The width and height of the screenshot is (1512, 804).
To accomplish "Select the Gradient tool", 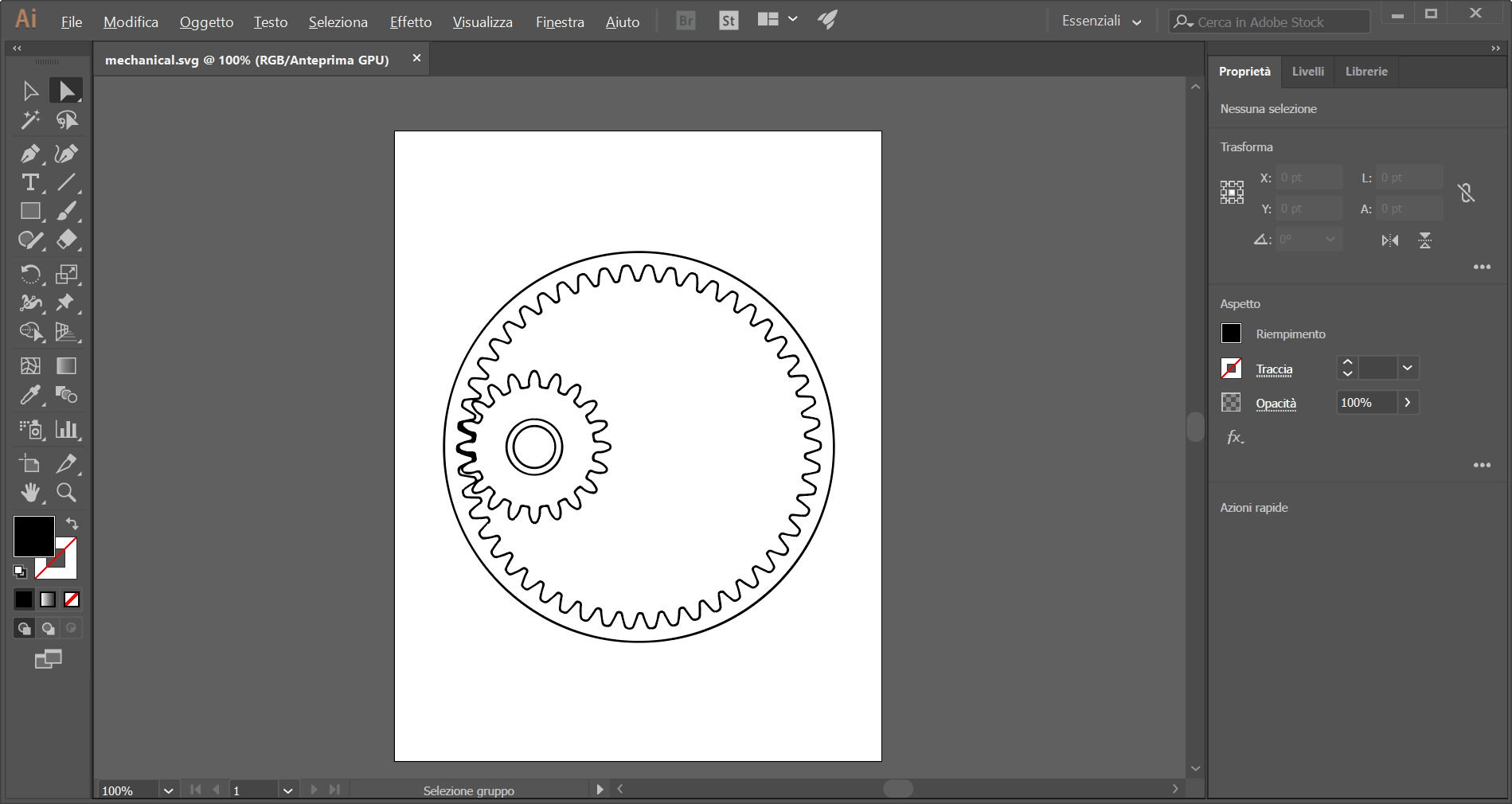I will point(67,366).
